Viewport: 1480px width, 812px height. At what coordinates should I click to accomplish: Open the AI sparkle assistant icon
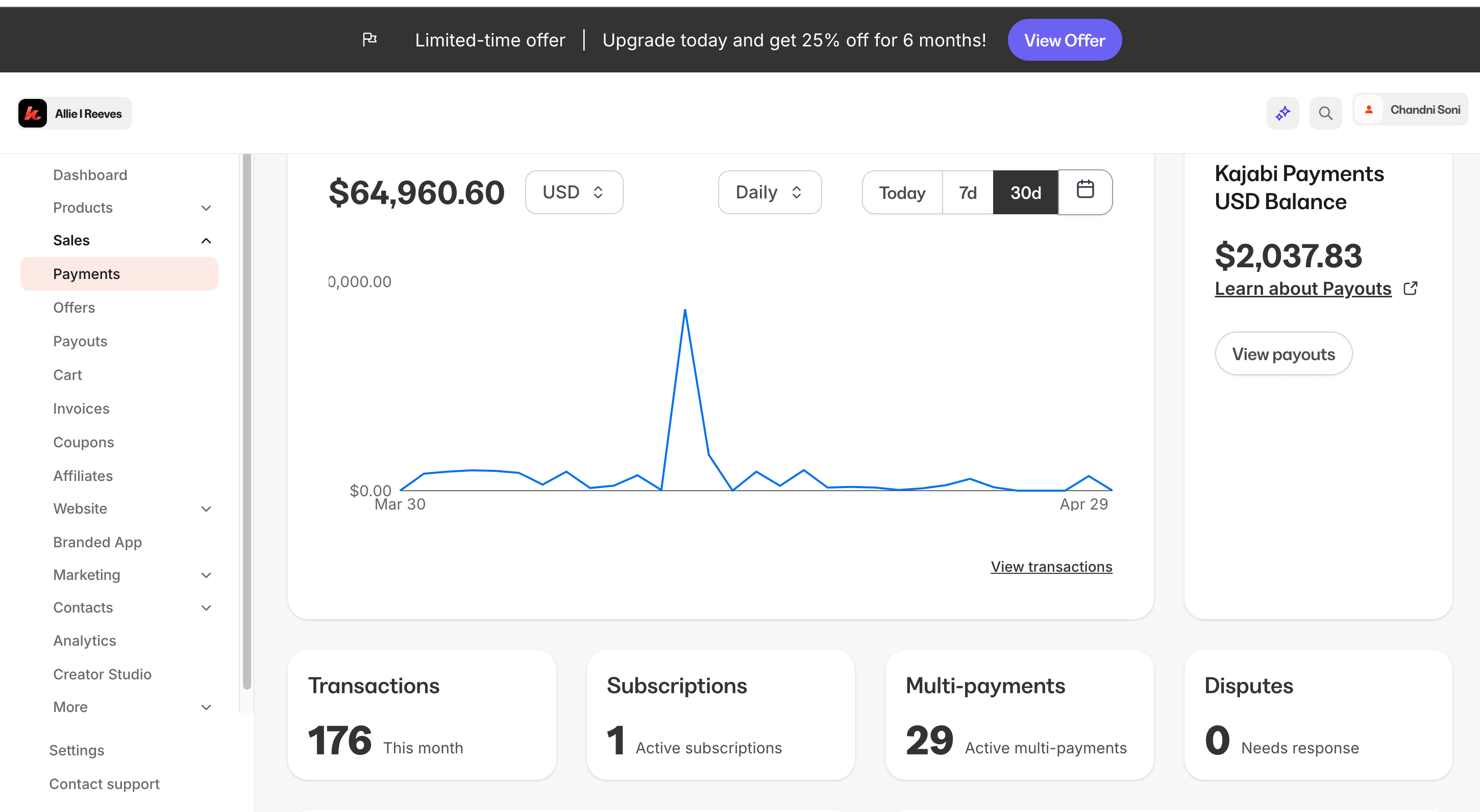pyautogui.click(x=1282, y=113)
